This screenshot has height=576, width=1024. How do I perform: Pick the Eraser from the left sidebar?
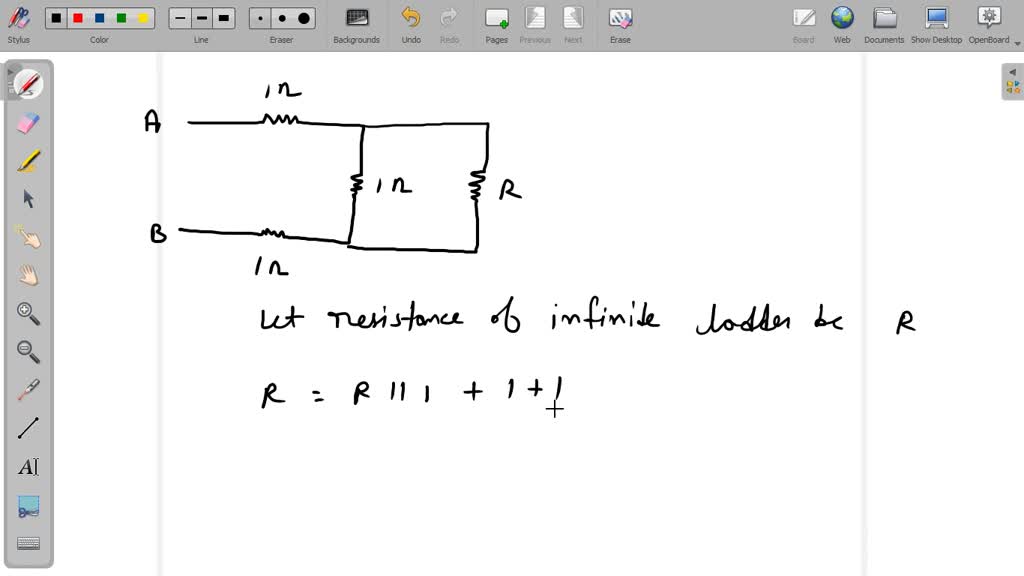click(27, 122)
